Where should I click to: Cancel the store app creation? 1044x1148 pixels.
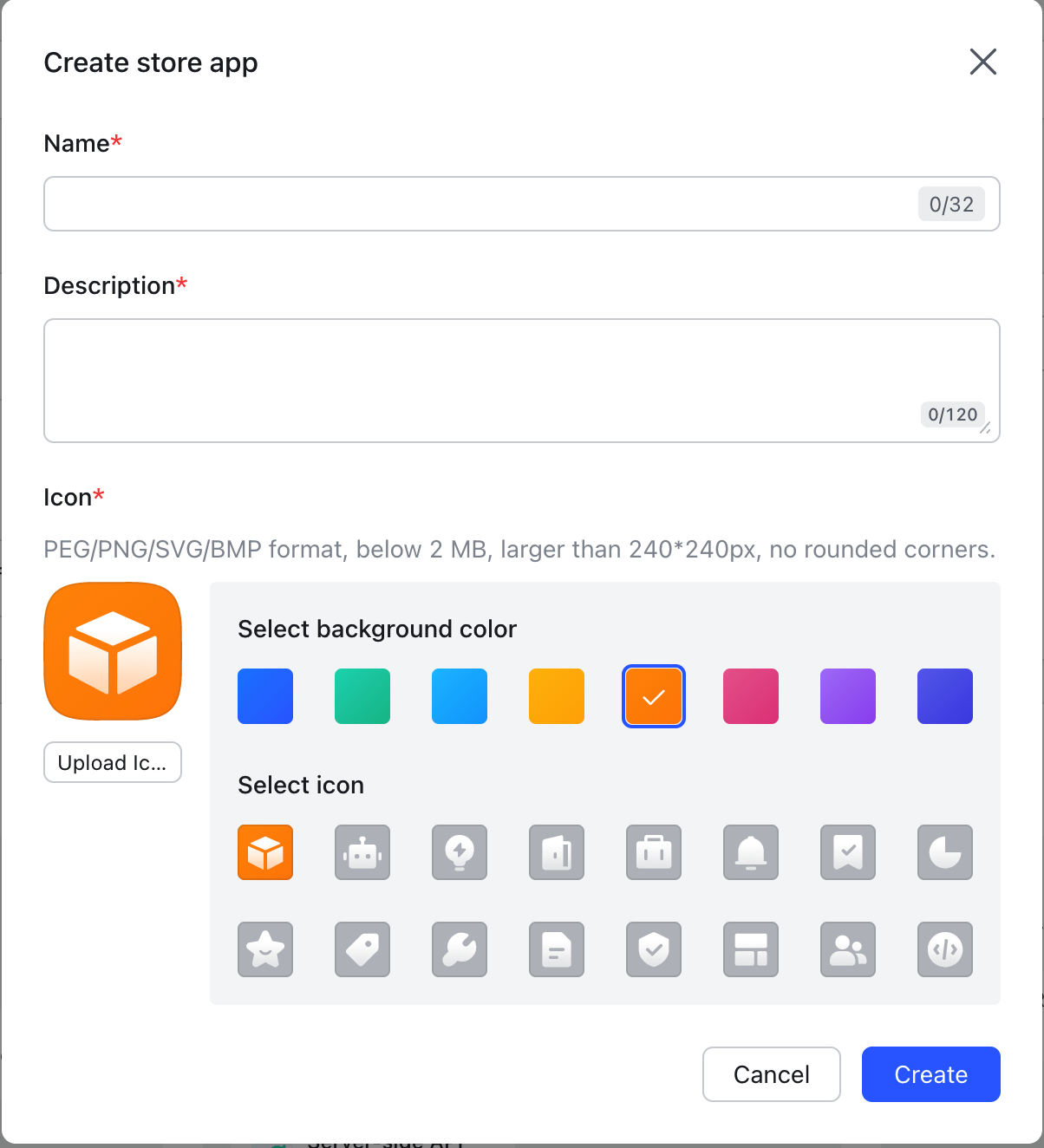pos(772,1074)
